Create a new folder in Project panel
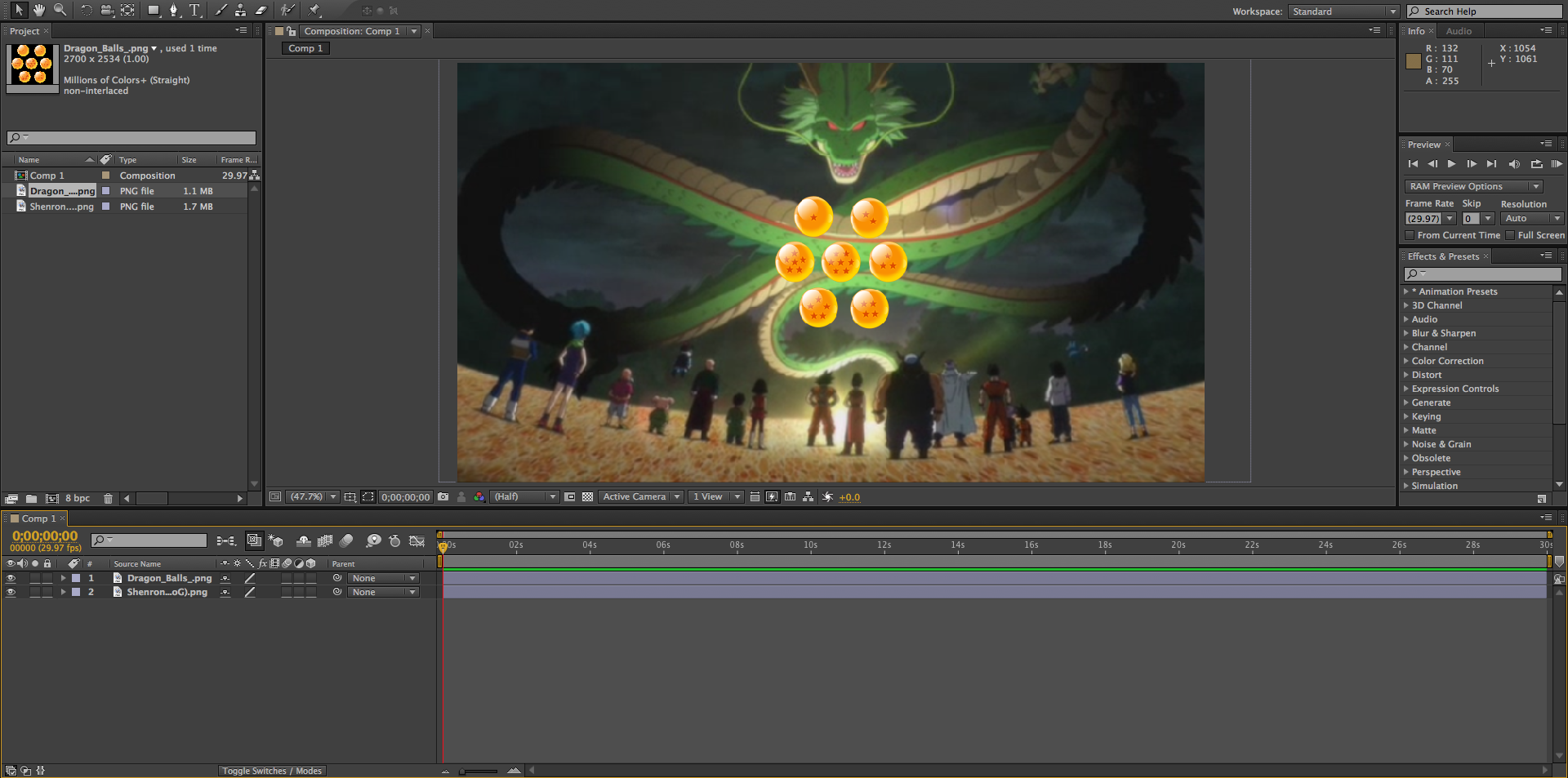The height and width of the screenshot is (778, 1568). click(31, 498)
